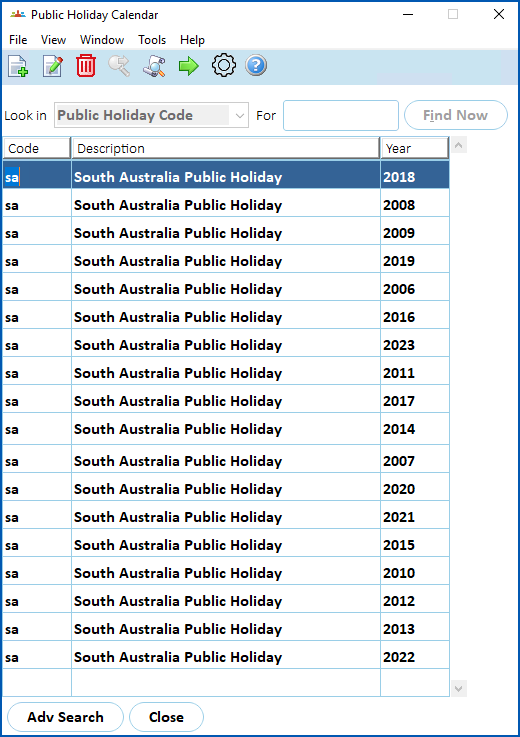Select the row with year 2009

226,231
